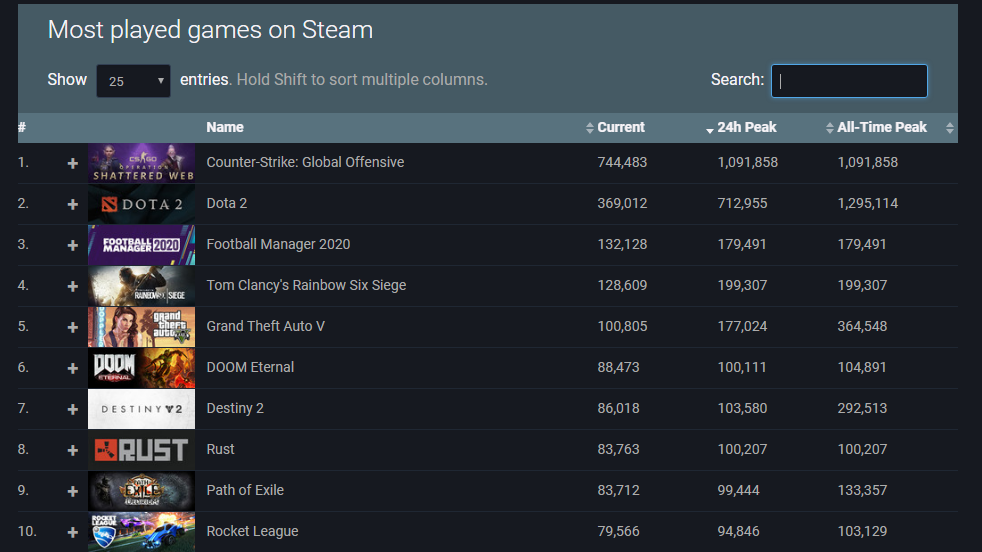Image resolution: width=982 pixels, height=552 pixels.
Task: Open the Rainbow Six Siege thumbnail
Action: [x=142, y=286]
